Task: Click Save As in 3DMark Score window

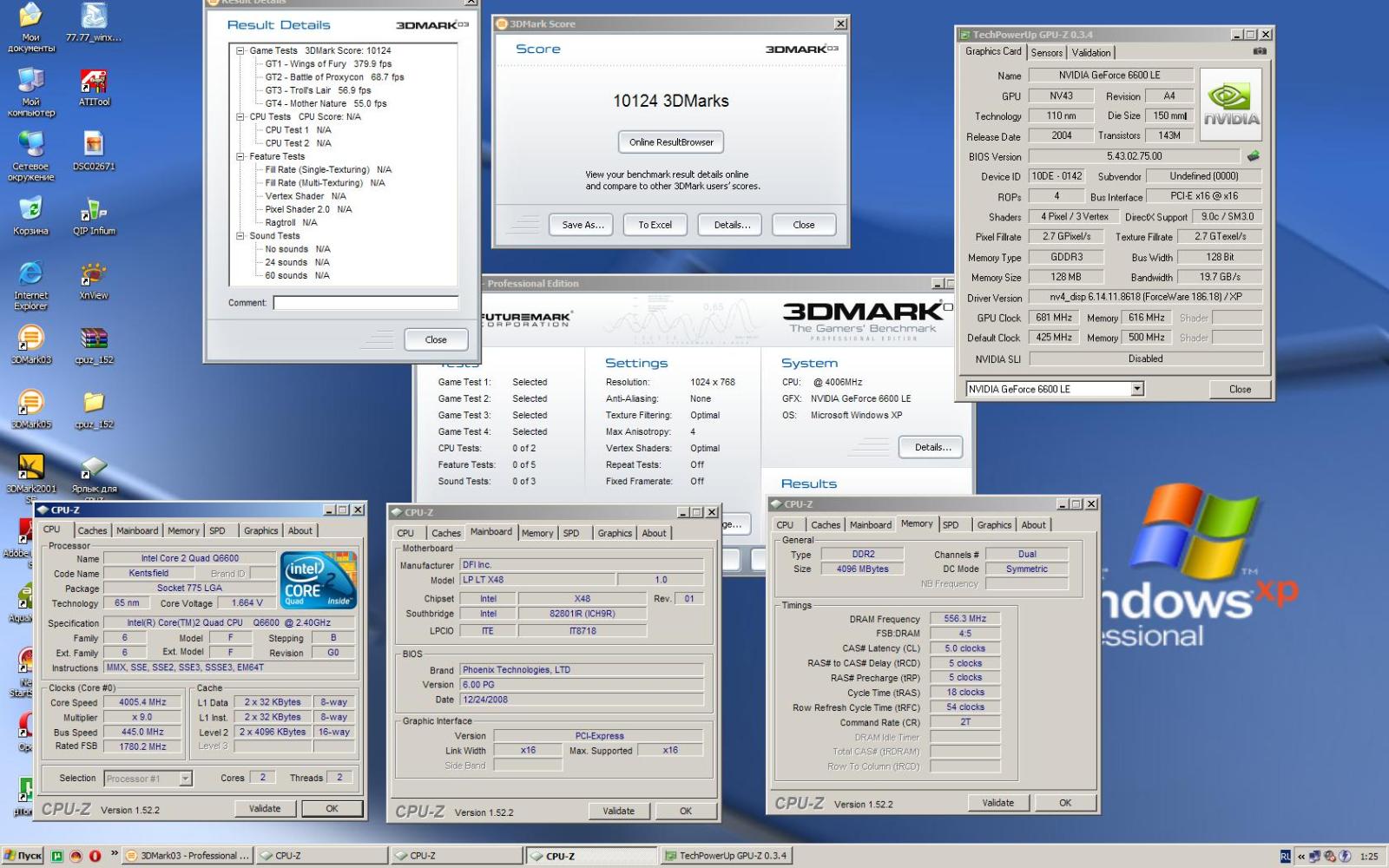Action: click(583, 225)
